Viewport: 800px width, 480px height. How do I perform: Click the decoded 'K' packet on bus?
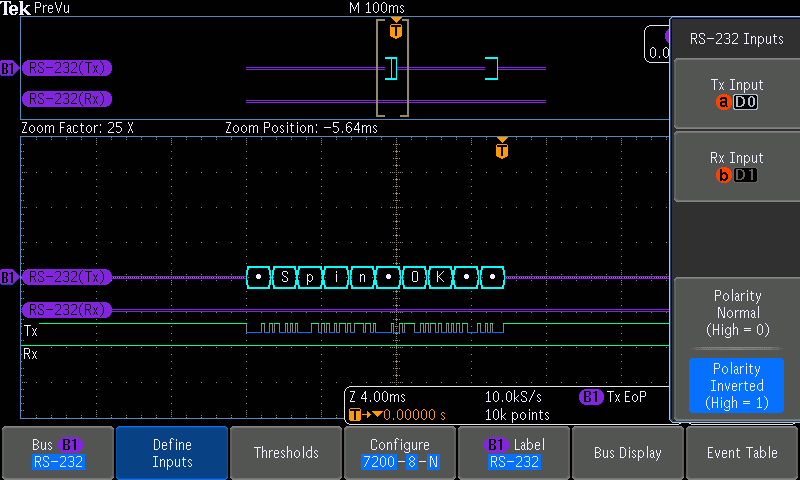coord(440,277)
